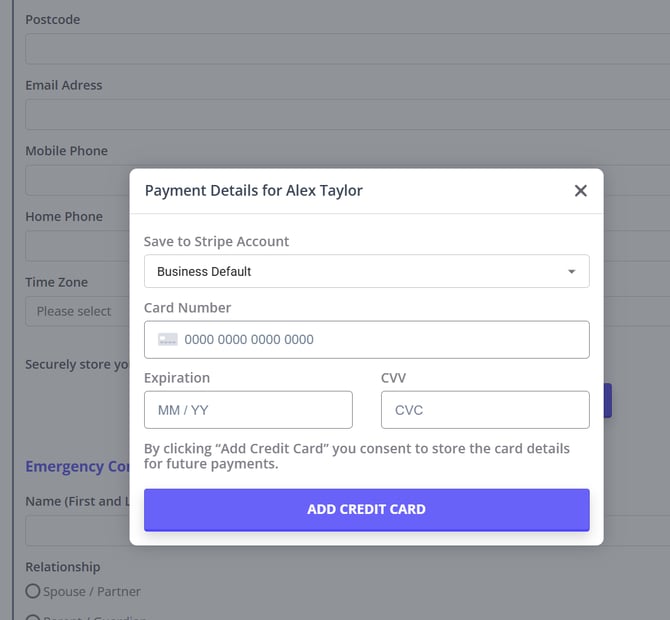Open the Save to Stripe Account dropdown

point(366,271)
